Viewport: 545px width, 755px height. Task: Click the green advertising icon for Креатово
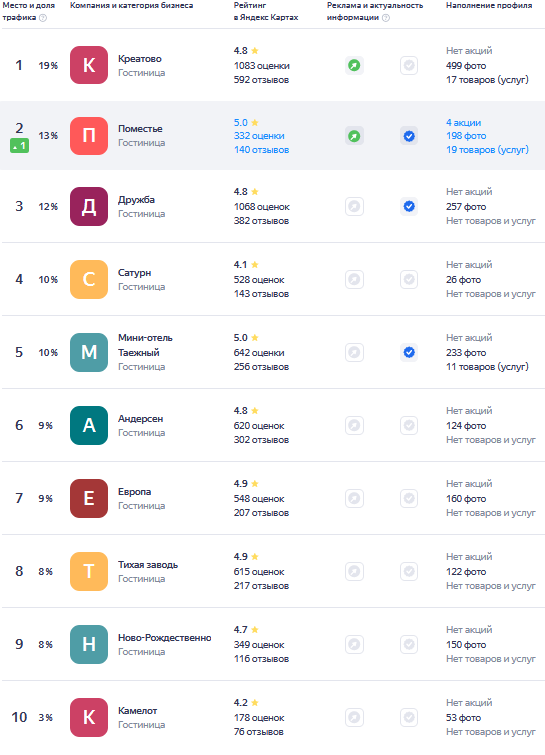(354, 65)
